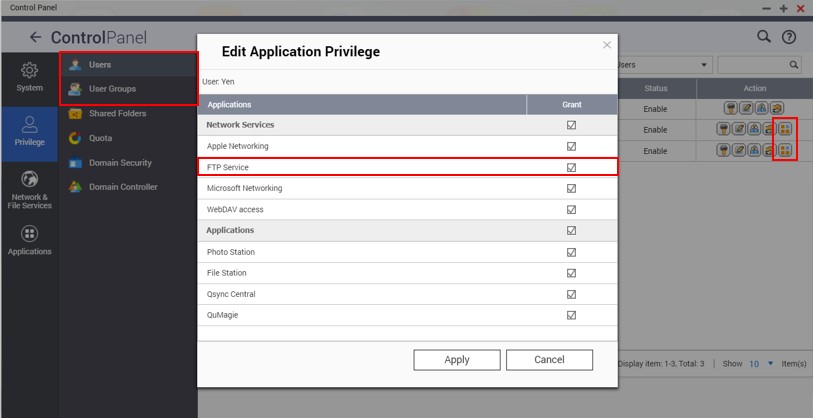Click change password icon in top user row

pyautogui.click(x=731, y=108)
